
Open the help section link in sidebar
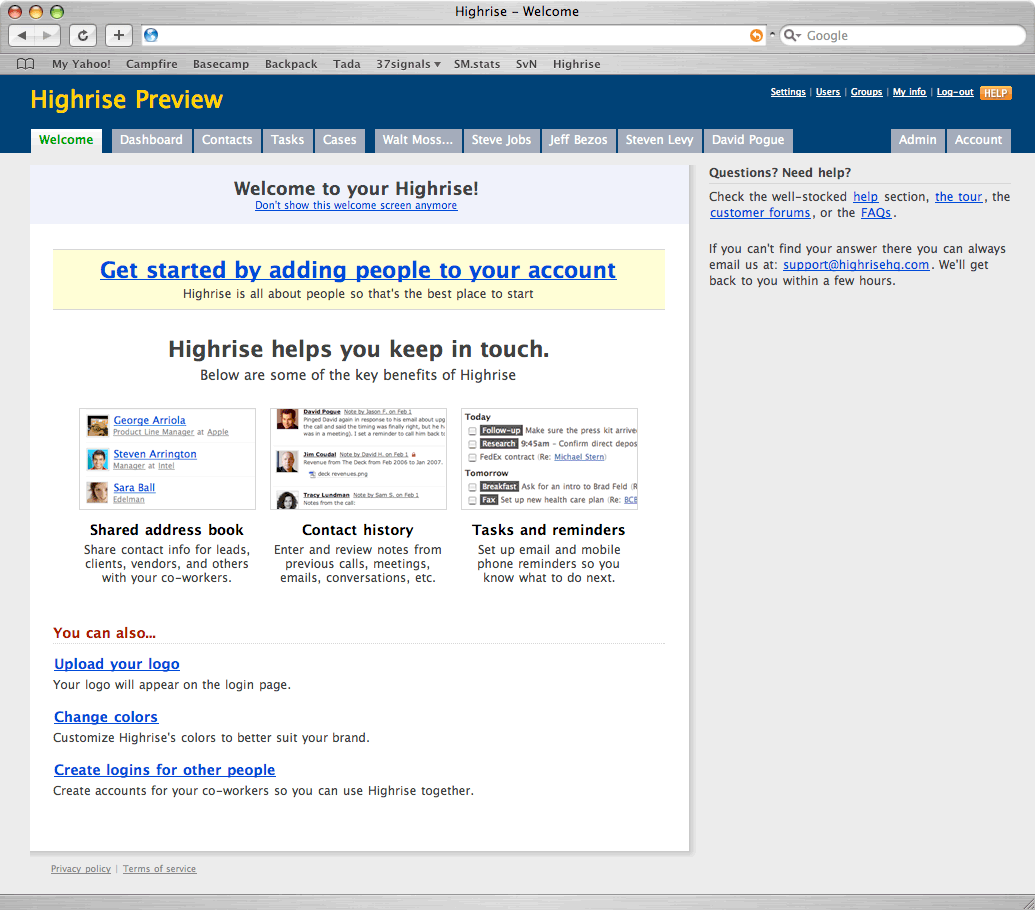865,197
